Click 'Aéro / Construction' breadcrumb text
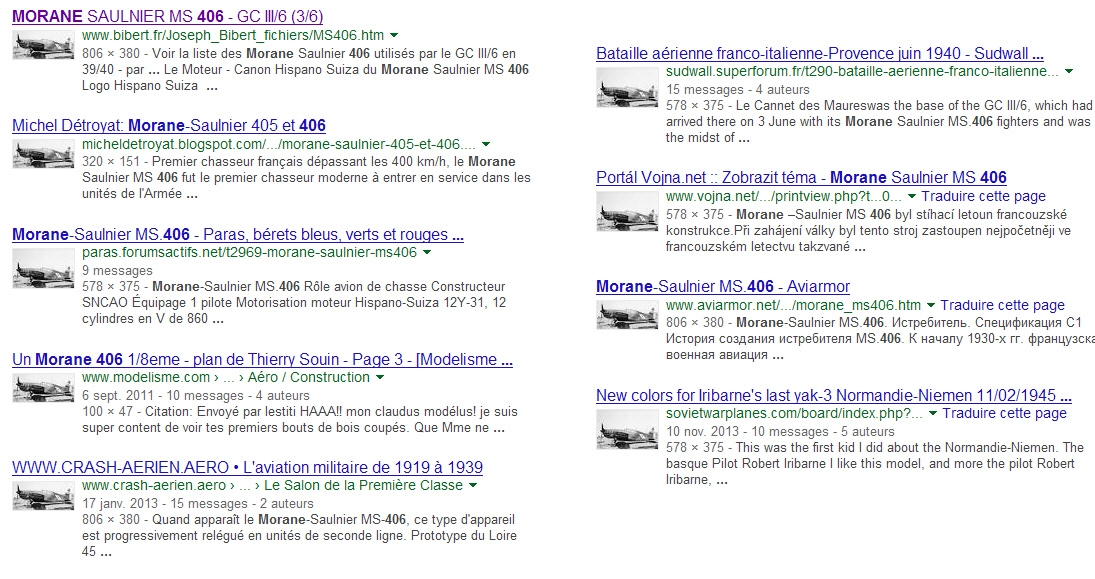This screenshot has width=1095, height=579. pyautogui.click(x=309, y=377)
